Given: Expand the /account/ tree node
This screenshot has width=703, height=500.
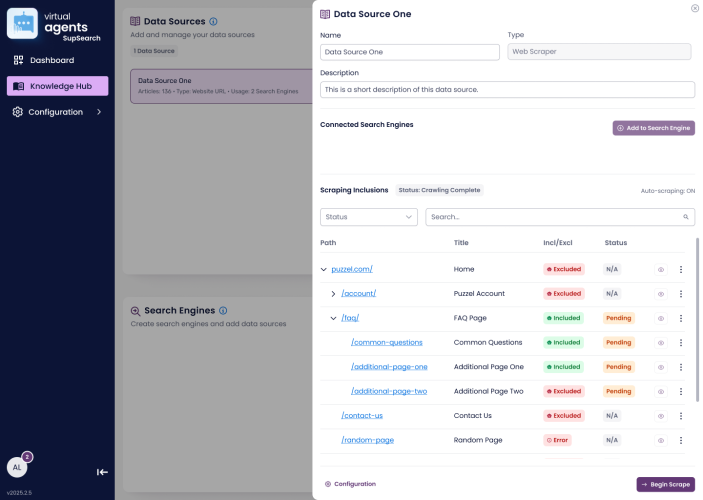Looking at the screenshot, I should [334, 294].
